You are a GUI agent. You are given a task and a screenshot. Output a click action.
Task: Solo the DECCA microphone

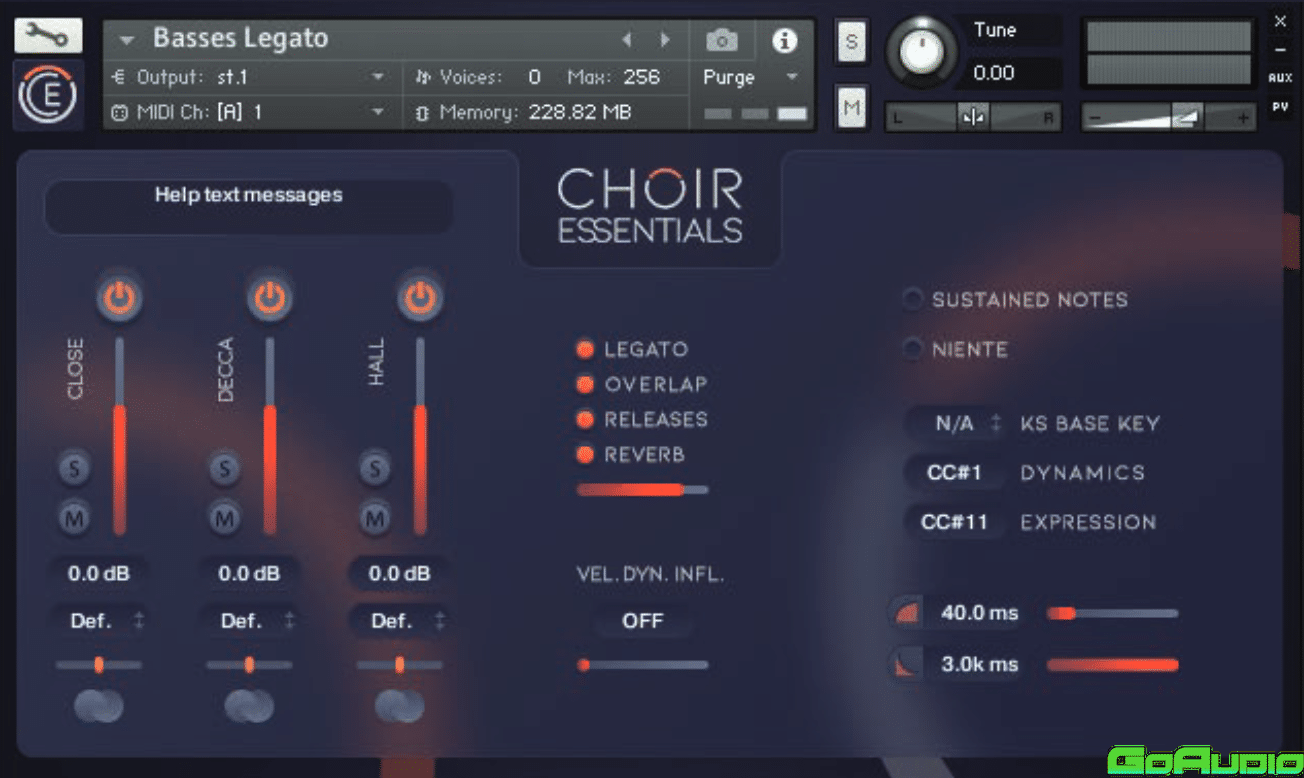tap(225, 468)
